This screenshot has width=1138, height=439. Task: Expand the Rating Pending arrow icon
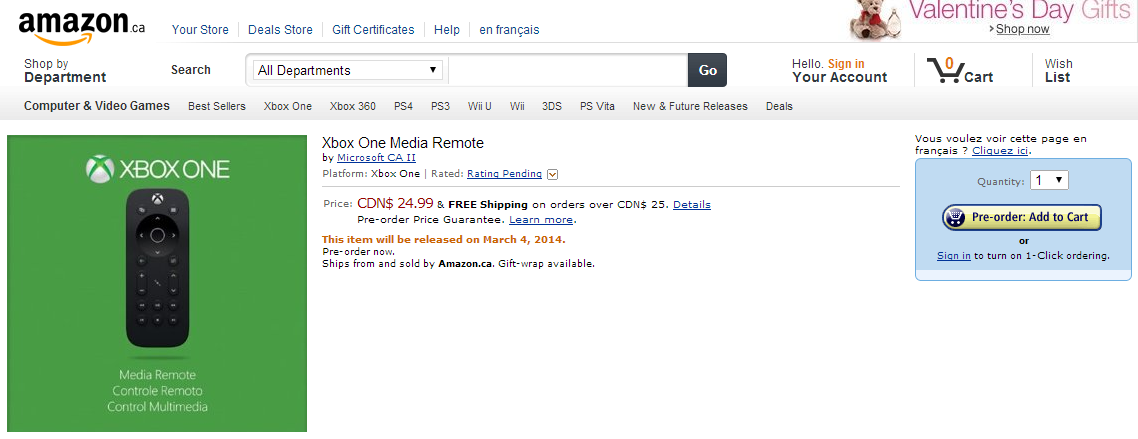[x=552, y=174]
